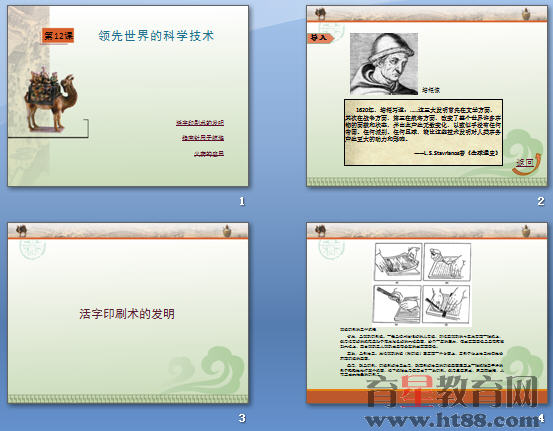This screenshot has width=553, height=431.
Task: Click the small camel icon in slide 3 header
Action: click(22, 231)
